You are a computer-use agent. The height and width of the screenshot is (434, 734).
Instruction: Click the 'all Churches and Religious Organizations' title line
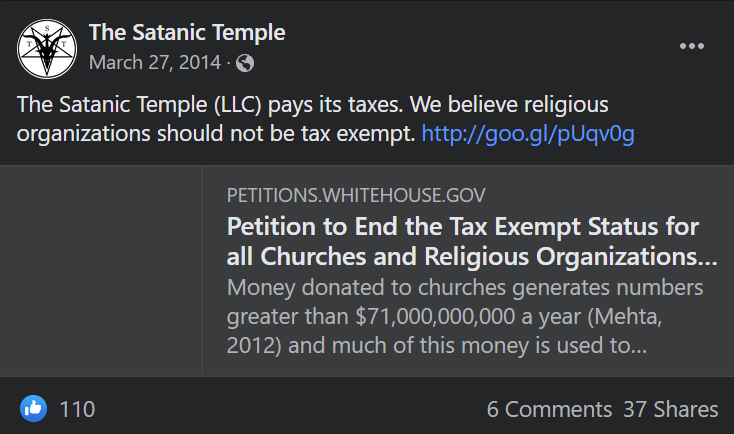(472, 256)
